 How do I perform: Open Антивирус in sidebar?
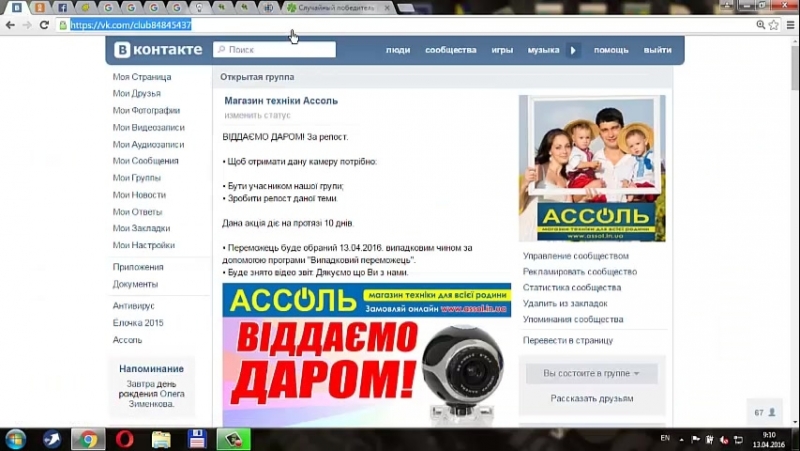[x=134, y=306]
